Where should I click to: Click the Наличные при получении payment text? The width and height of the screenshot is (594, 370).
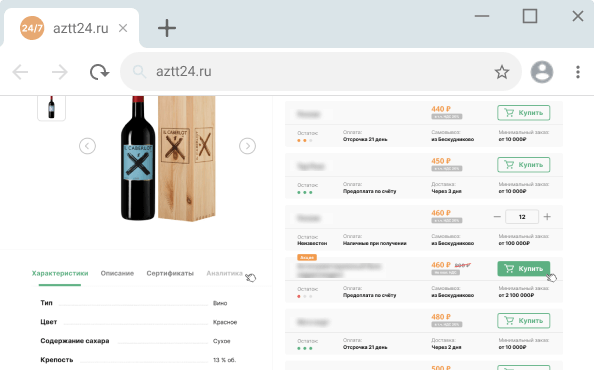pyautogui.click(x=375, y=243)
